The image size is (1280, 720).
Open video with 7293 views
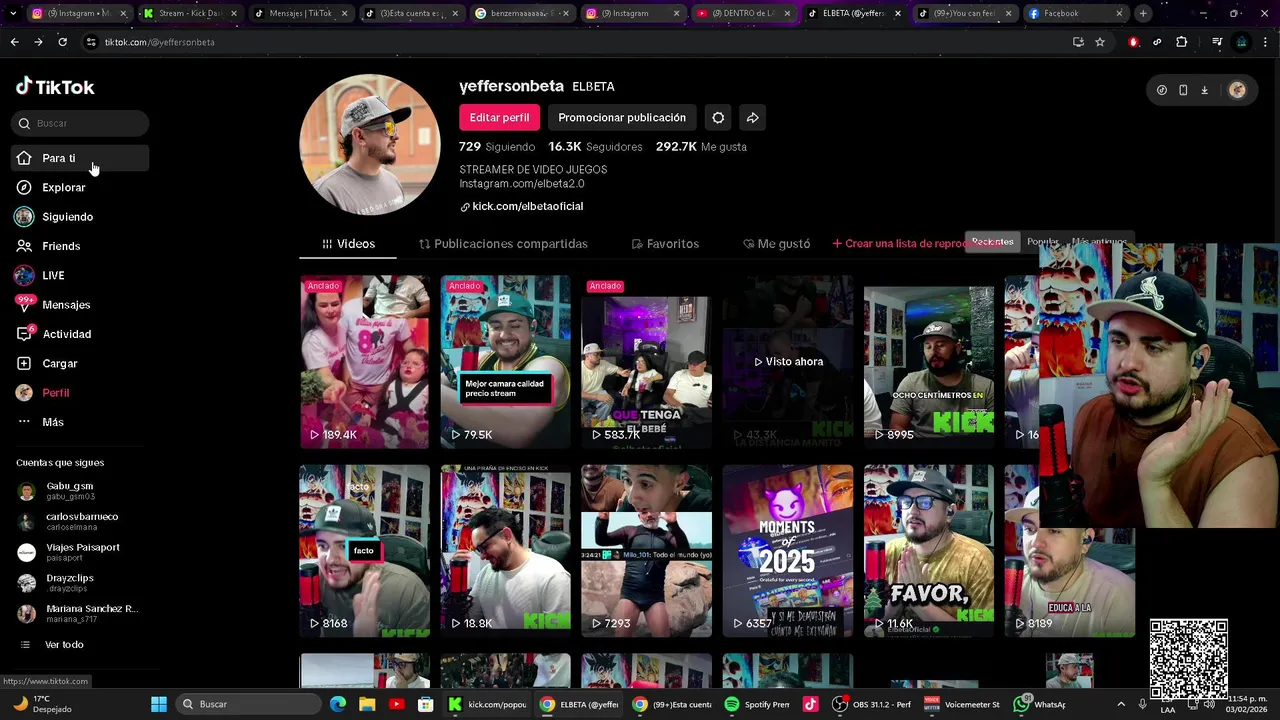click(x=646, y=551)
